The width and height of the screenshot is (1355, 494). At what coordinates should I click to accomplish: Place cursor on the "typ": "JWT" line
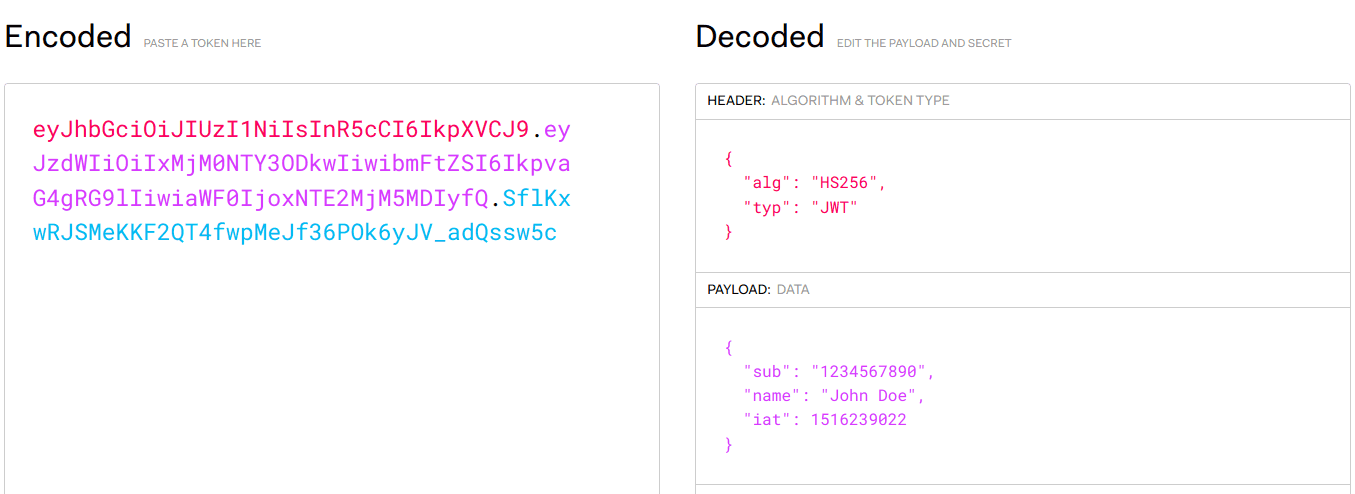[800, 207]
